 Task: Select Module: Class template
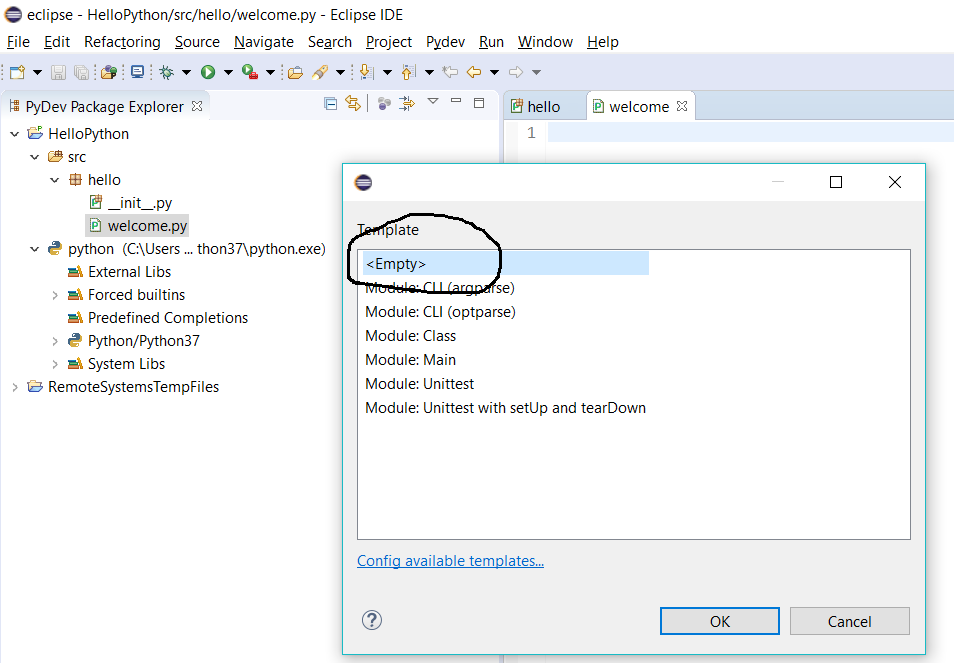[x=410, y=336]
